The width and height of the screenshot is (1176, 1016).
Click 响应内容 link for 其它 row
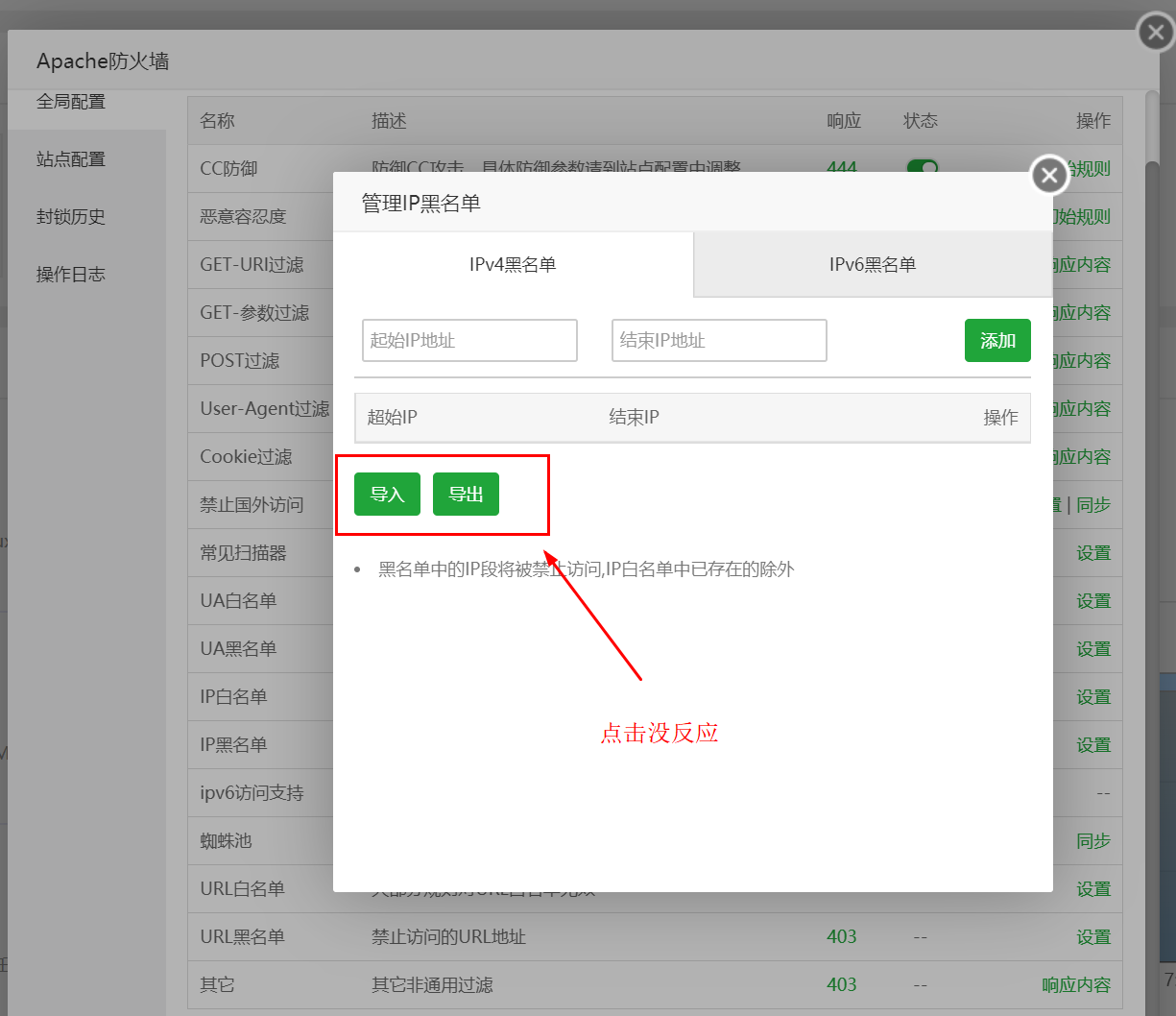[x=1076, y=985]
